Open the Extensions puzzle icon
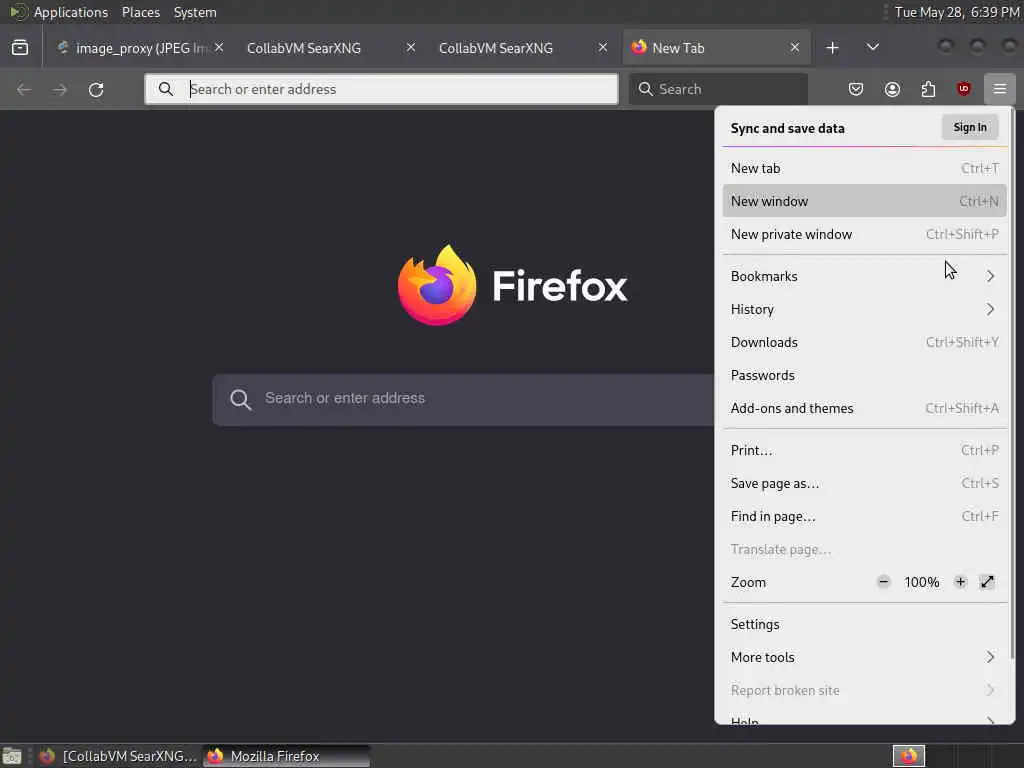This screenshot has width=1024, height=768. pos(928,89)
